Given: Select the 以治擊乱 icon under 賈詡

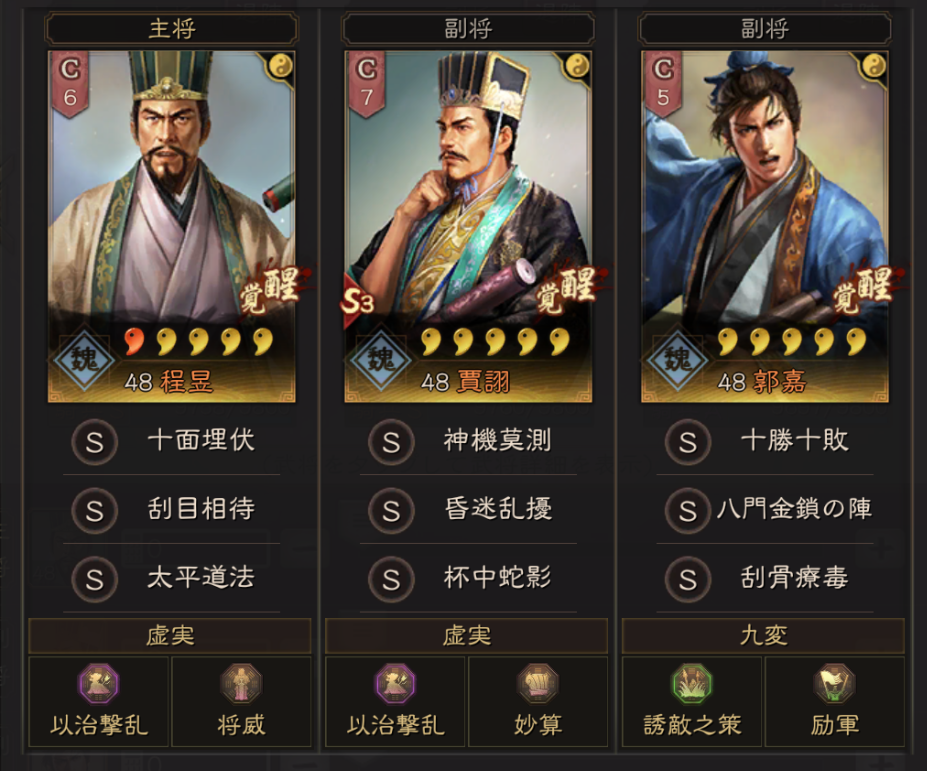Looking at the screenshot, I should pos(396,684).
